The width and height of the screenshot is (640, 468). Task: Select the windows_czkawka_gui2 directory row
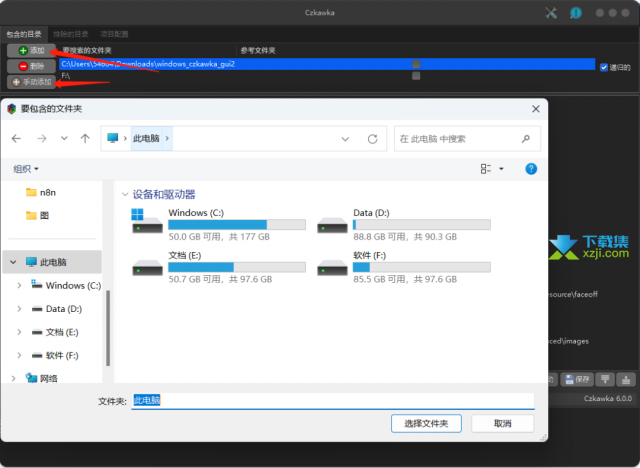click(x=327, y=64)
